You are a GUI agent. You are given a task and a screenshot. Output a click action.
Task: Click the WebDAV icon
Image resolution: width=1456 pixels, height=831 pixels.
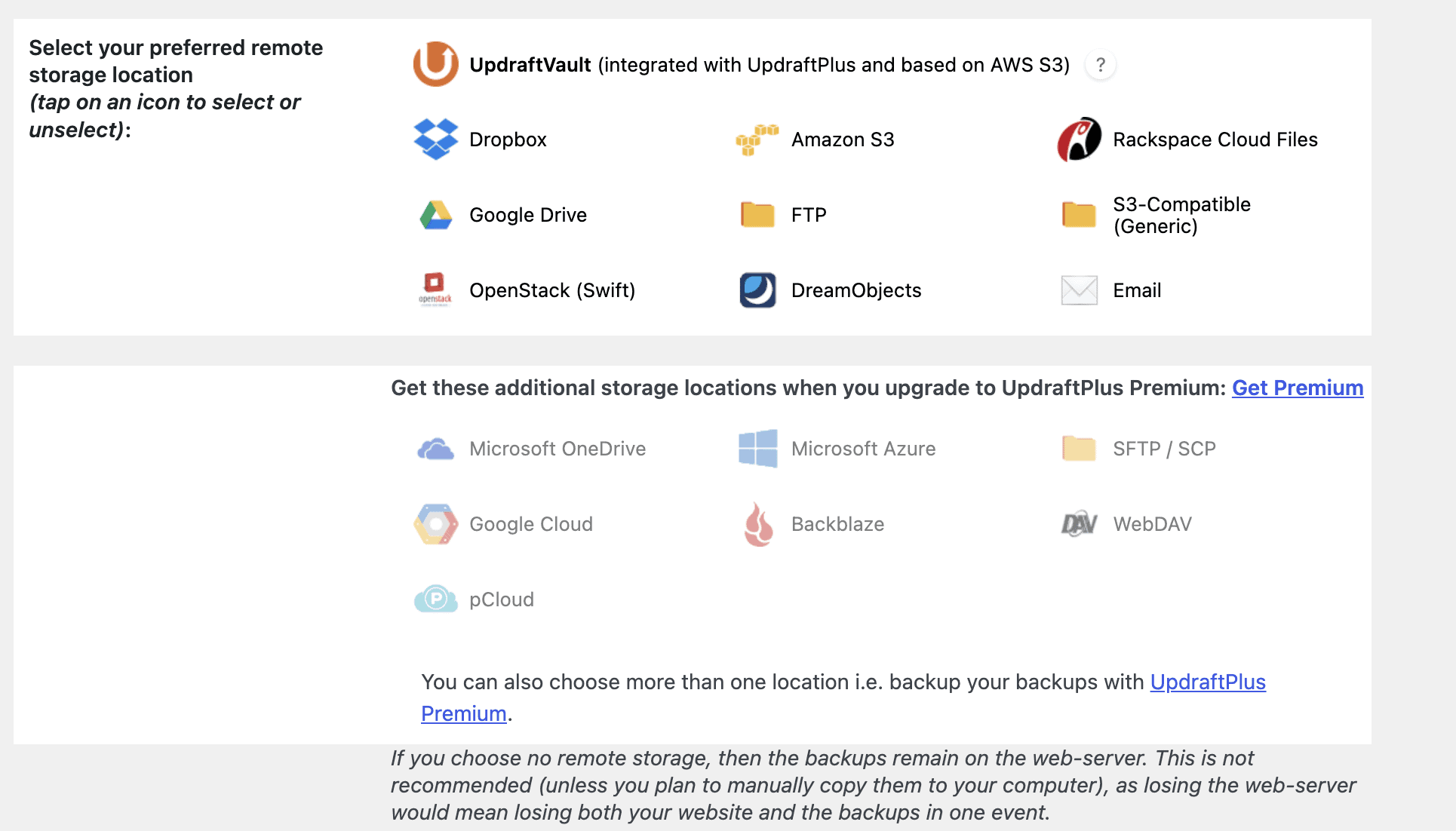coord(1079,524)
